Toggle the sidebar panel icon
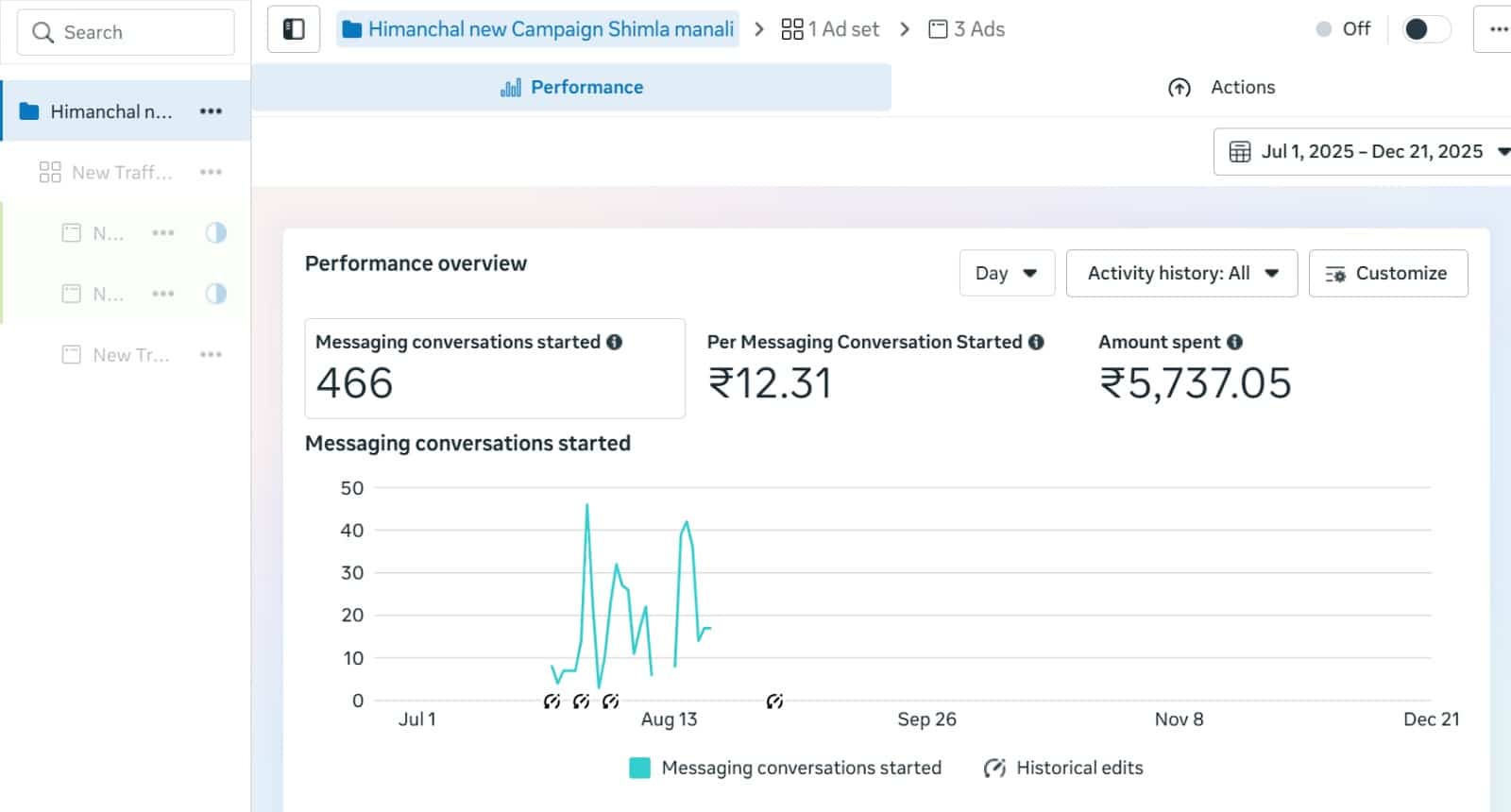 coord(294,29)
